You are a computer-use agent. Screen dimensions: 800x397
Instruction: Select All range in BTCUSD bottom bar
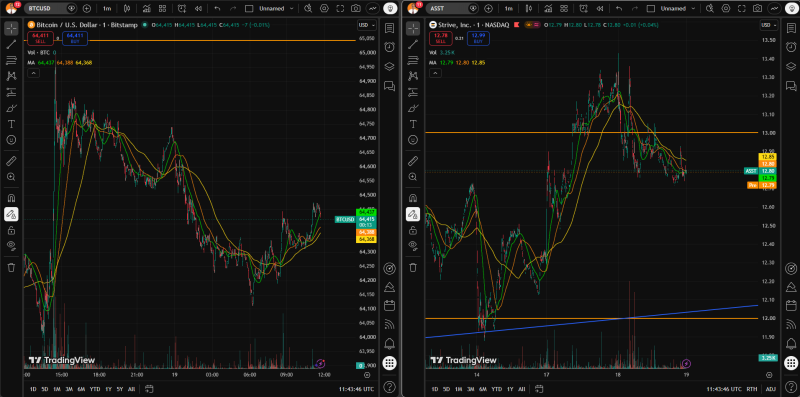[x=132, y=389]
